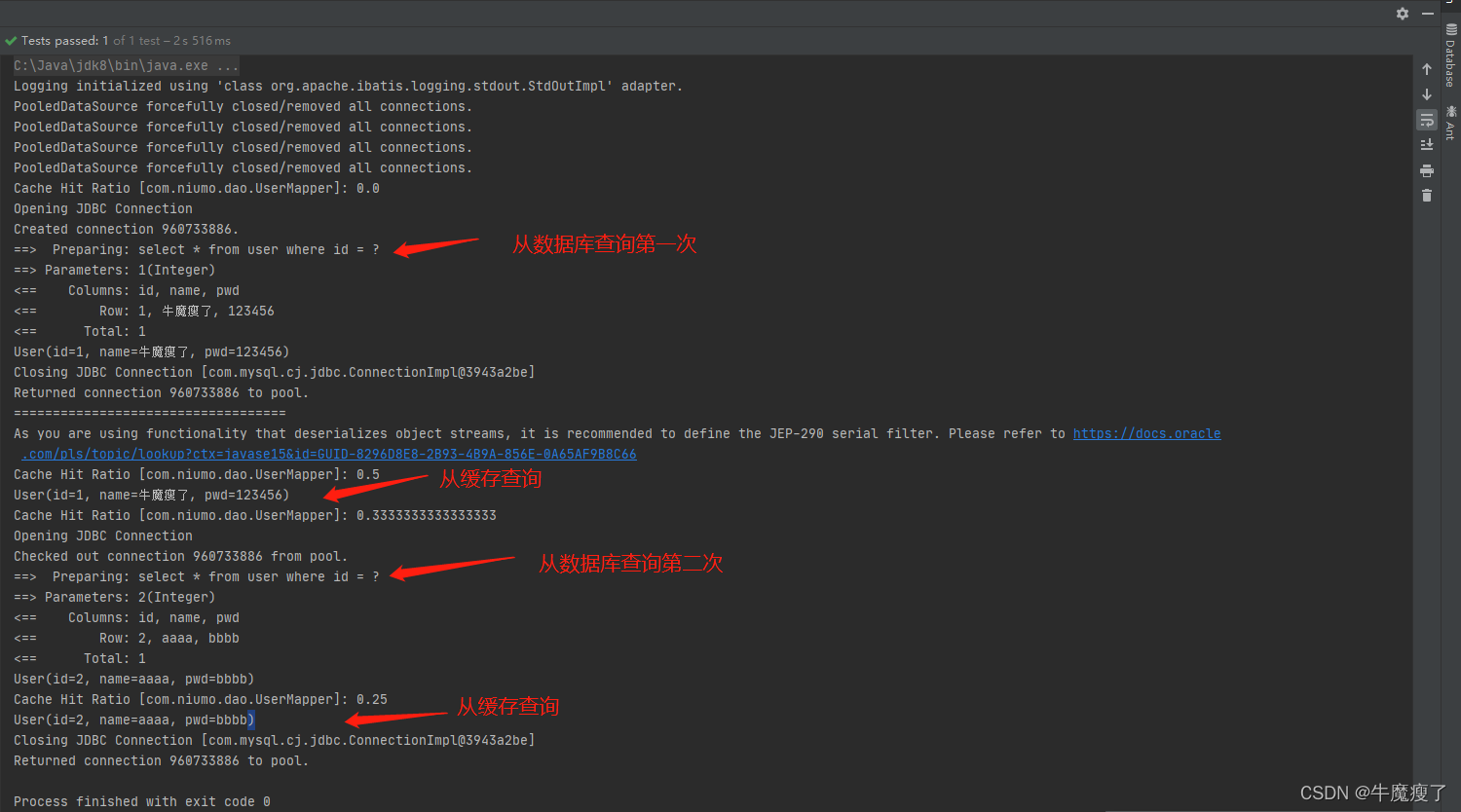This screenshot has width=1461, height=812.
Task: Click the 'Logging initialized using' line
Action: pyautogui.click(x=348, y=86)
